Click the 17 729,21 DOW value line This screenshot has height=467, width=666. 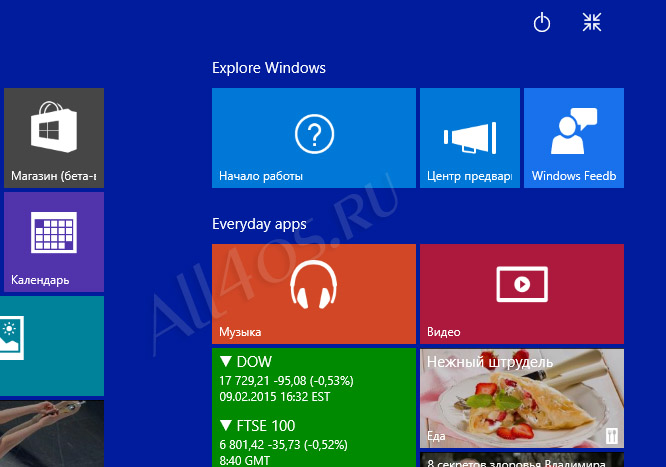point(286,381)
